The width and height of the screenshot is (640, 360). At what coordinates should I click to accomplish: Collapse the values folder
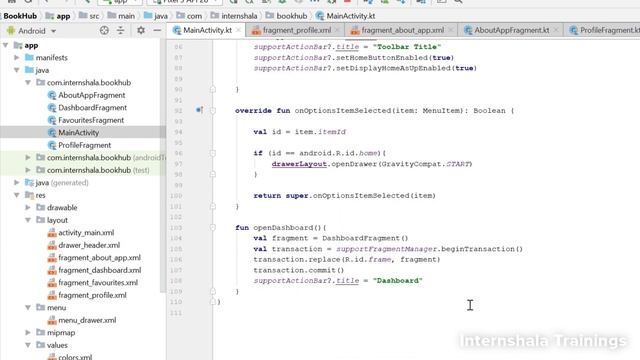[28, 345]
